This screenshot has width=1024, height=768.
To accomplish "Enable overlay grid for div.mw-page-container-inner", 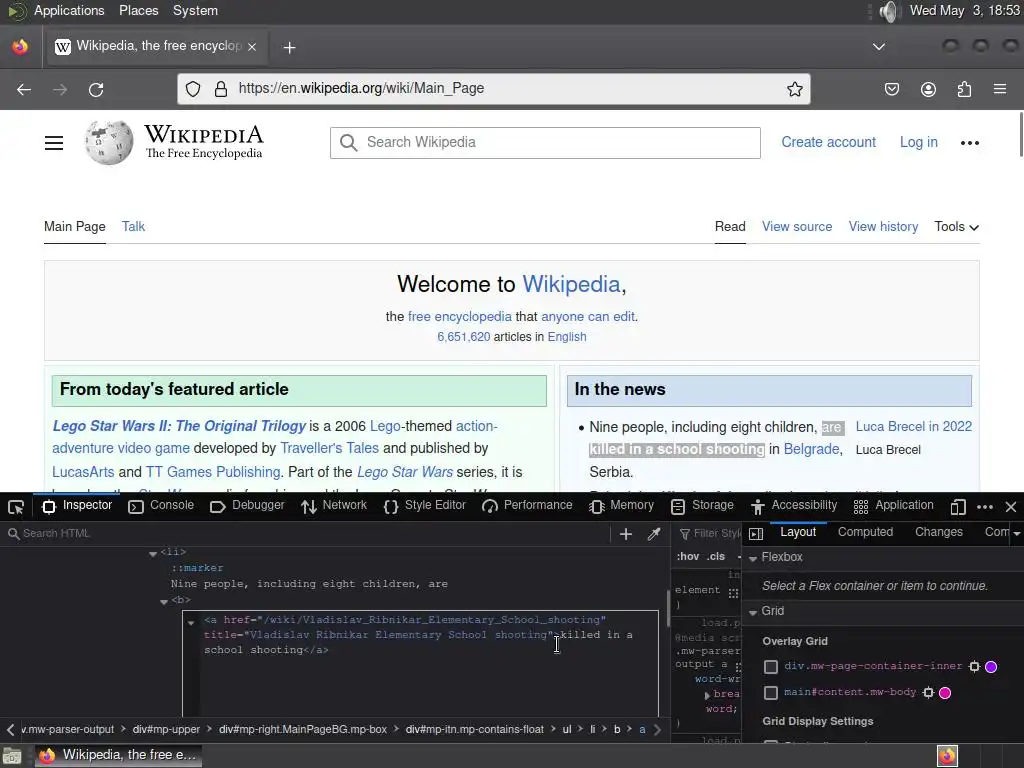I will click(x=771, y=667).
